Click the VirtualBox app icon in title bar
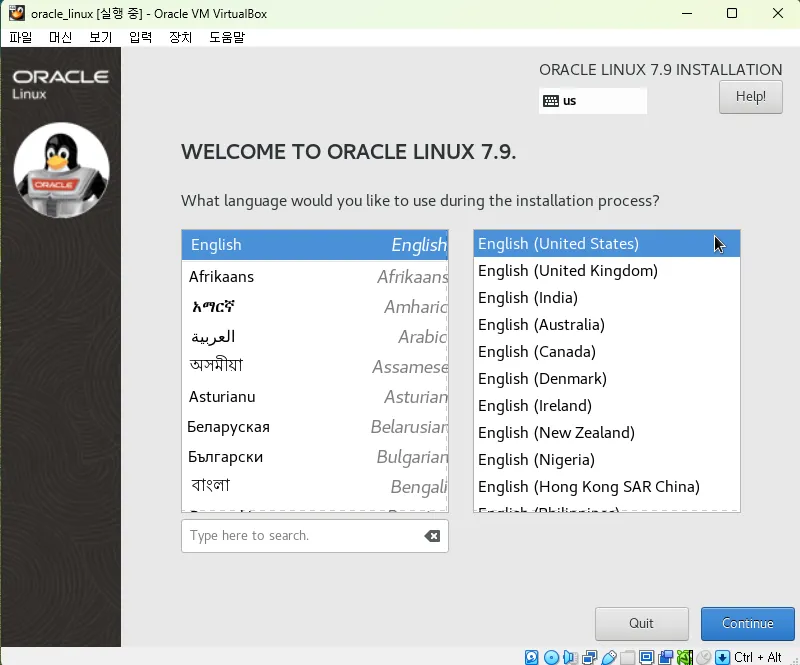 [16, 13]
